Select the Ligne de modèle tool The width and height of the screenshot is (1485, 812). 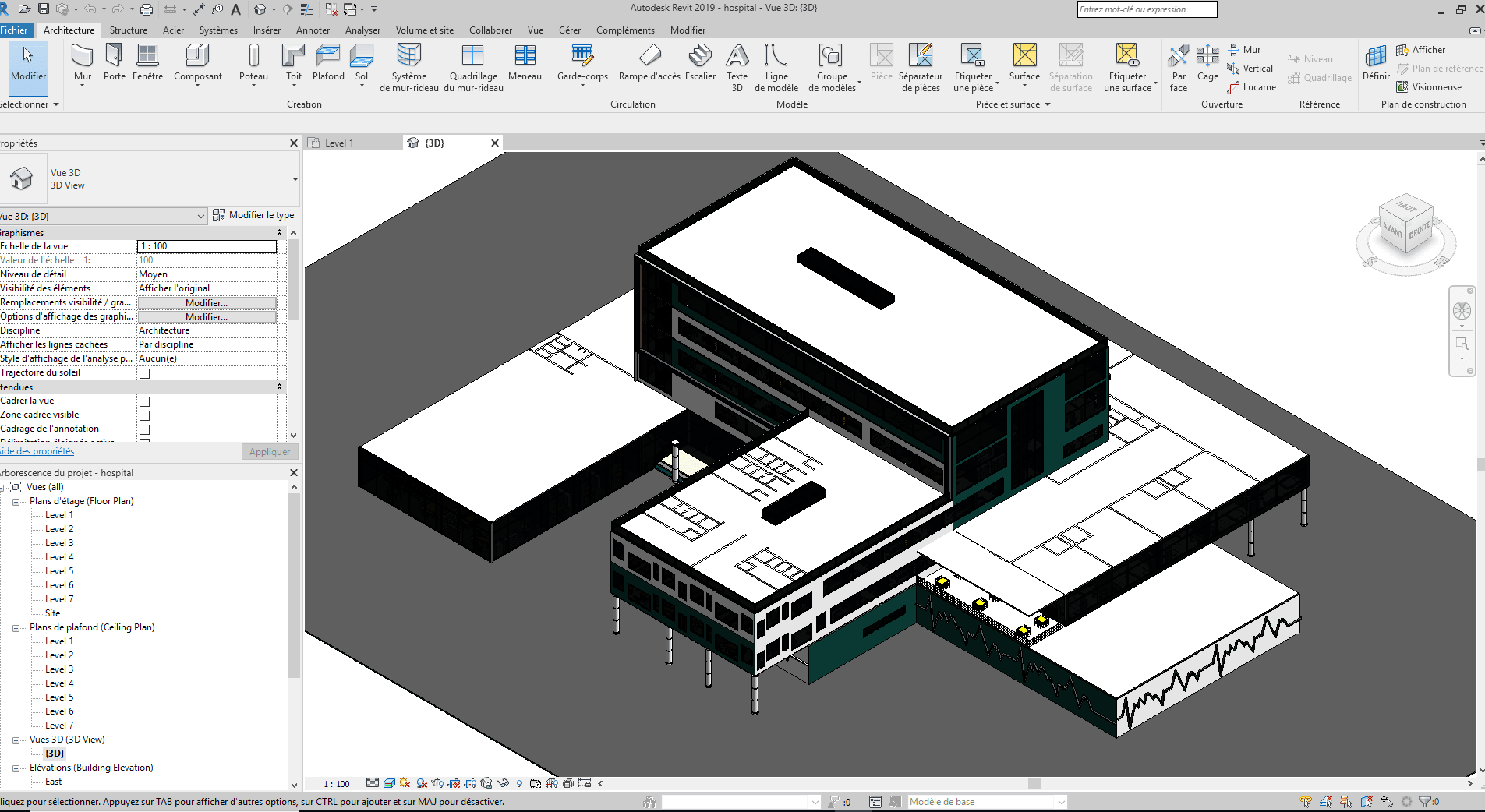(x=776, y=68)
